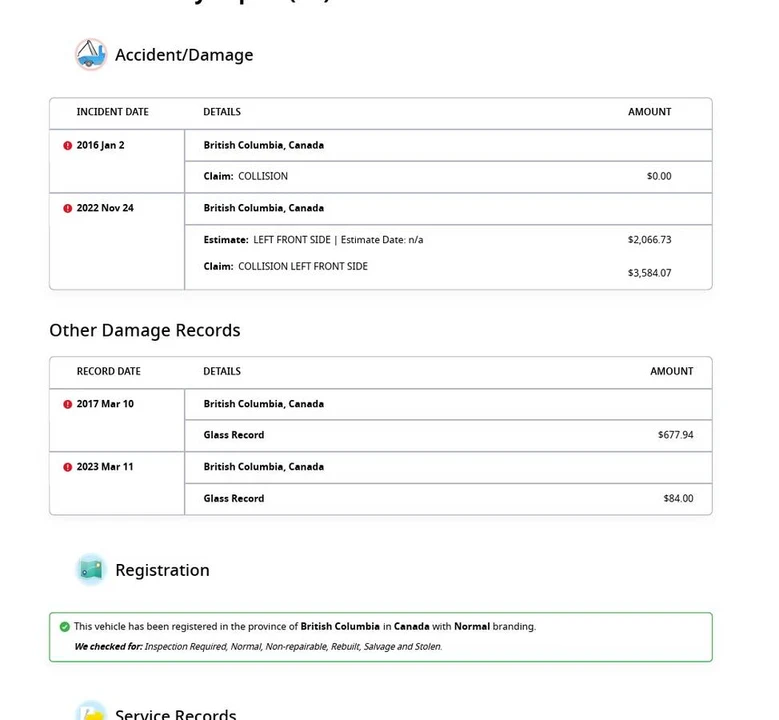Image resolution: width=779 pixels, height=720 pixels.
Task: Click AMOUNT header in Accident/Damage table
Action: pos(649,112)
